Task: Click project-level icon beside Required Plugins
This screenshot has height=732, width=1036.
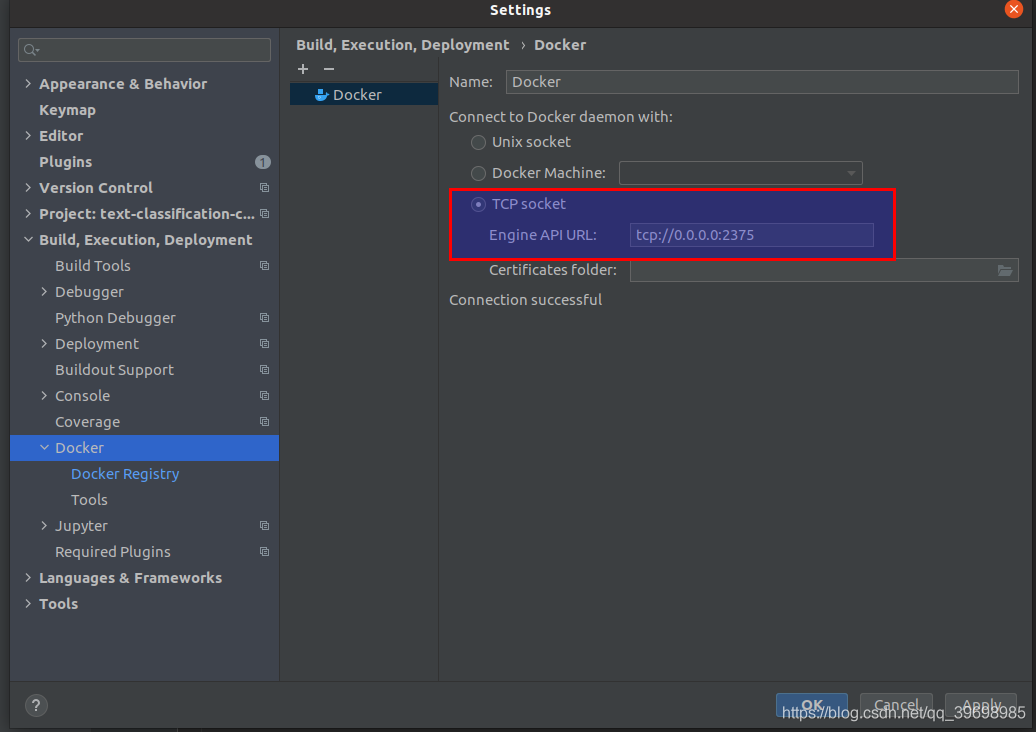Action: pyautogui.click(x=264, y=552)
